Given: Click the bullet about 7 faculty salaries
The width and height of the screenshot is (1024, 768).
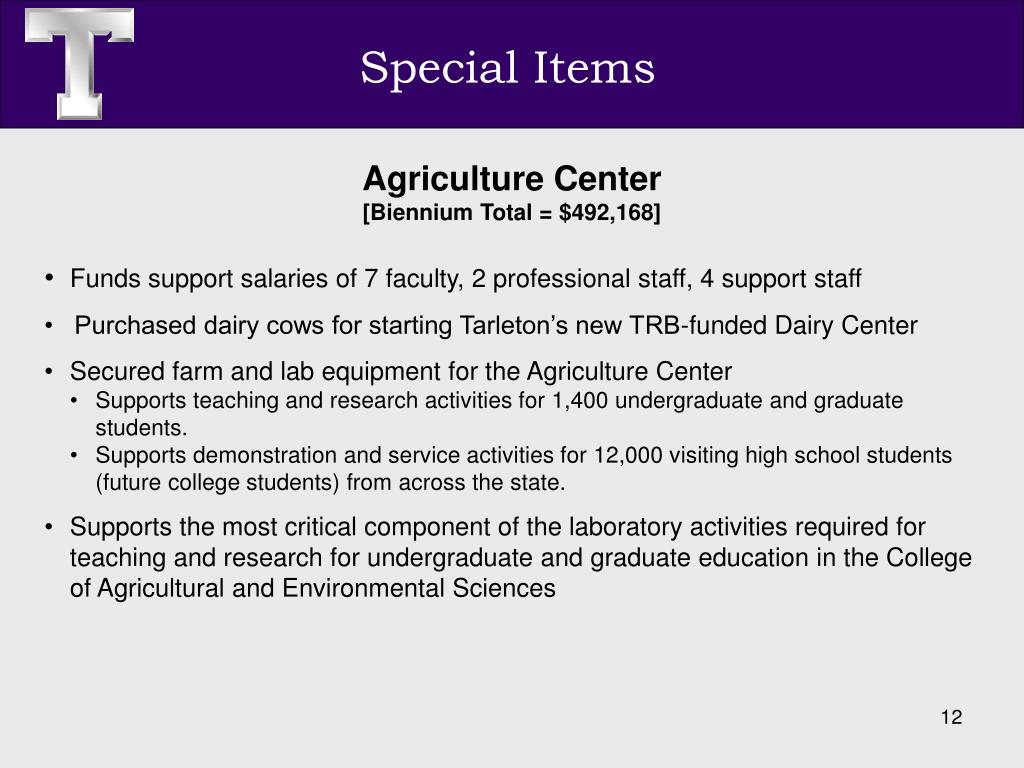Looking at the screenshot, I should point(466,279).
